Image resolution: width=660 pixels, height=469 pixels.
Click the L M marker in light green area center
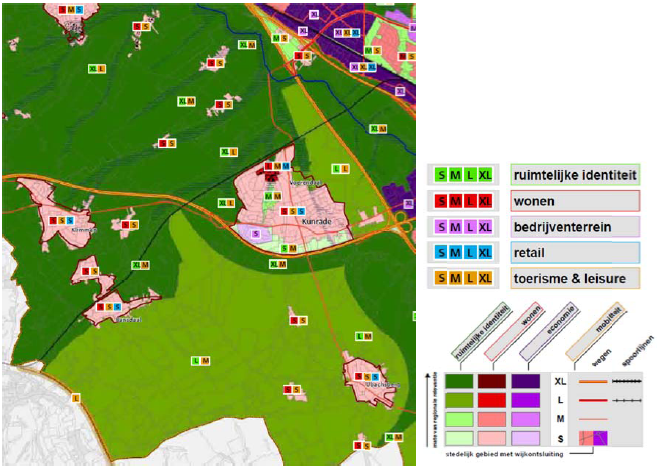click(200, 360)
